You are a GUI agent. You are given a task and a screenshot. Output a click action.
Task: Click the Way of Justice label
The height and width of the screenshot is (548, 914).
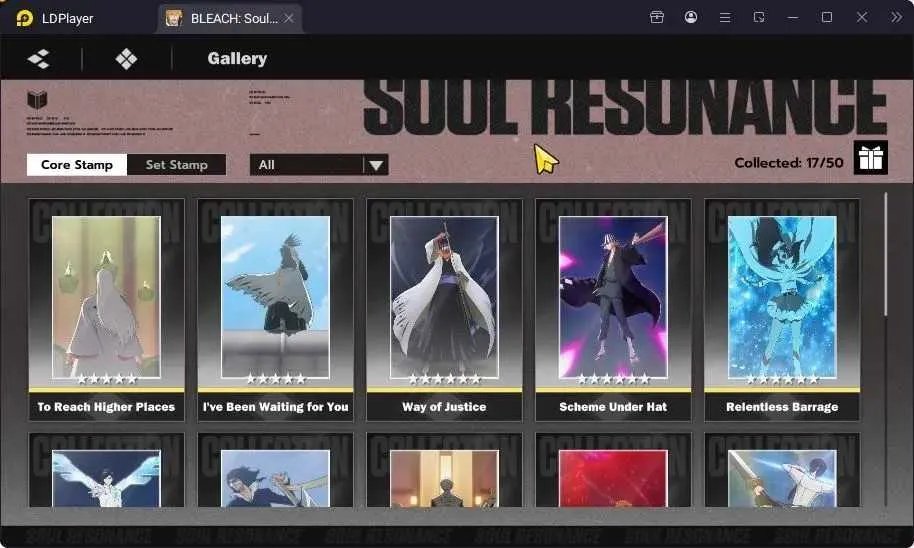click(x=444, y=407)
